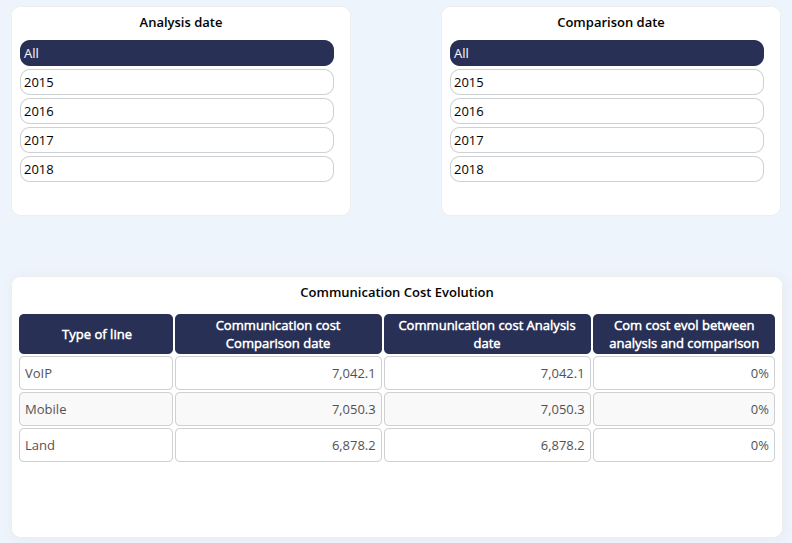Select the Land row label
The width and height of the screenshot is (792, 543).
pos(96,445)
